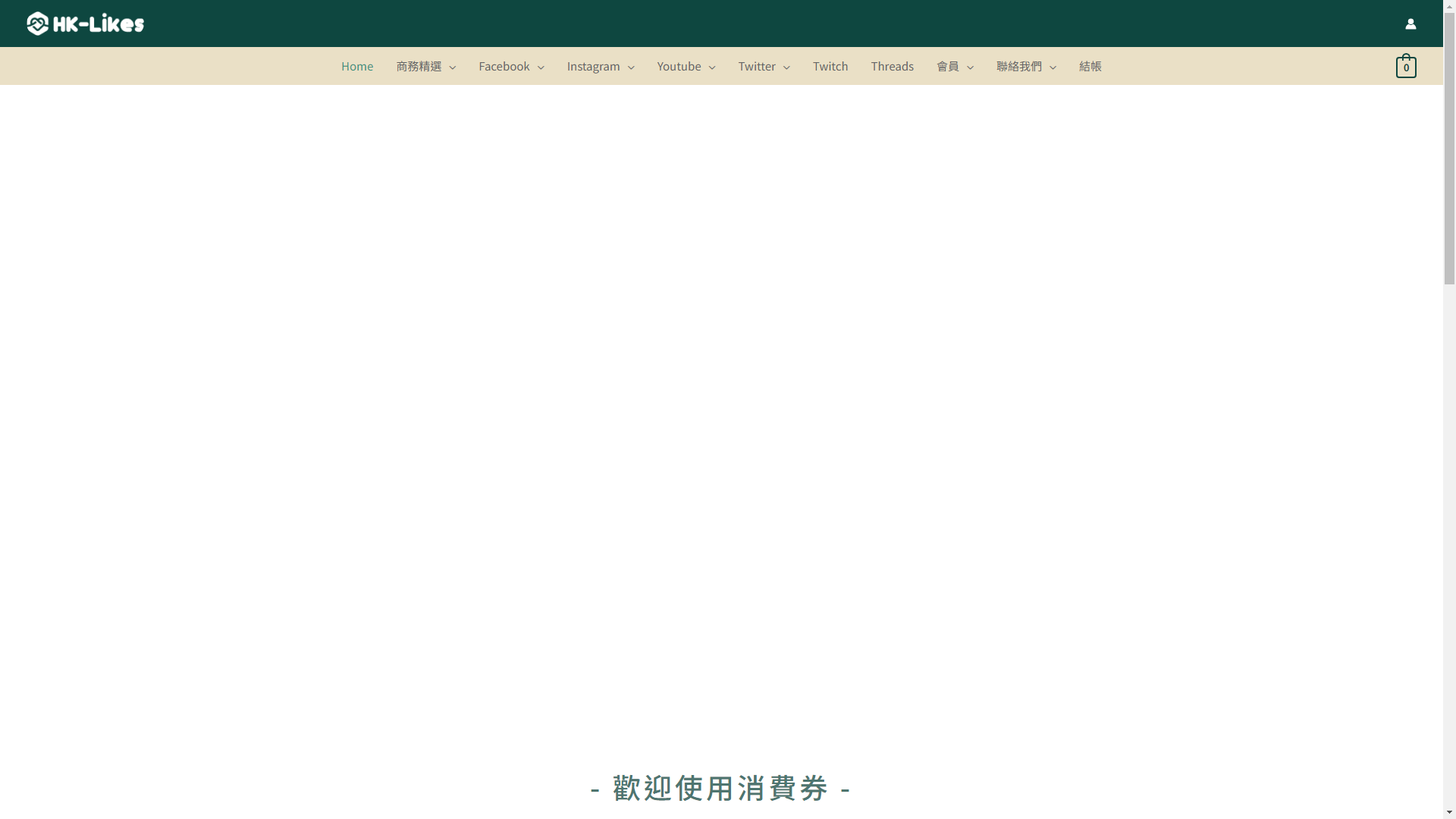Expand the Youtube submenu chevron
Image resolution: width=1456 pixels, height=819 pixels.
[712, 67]
